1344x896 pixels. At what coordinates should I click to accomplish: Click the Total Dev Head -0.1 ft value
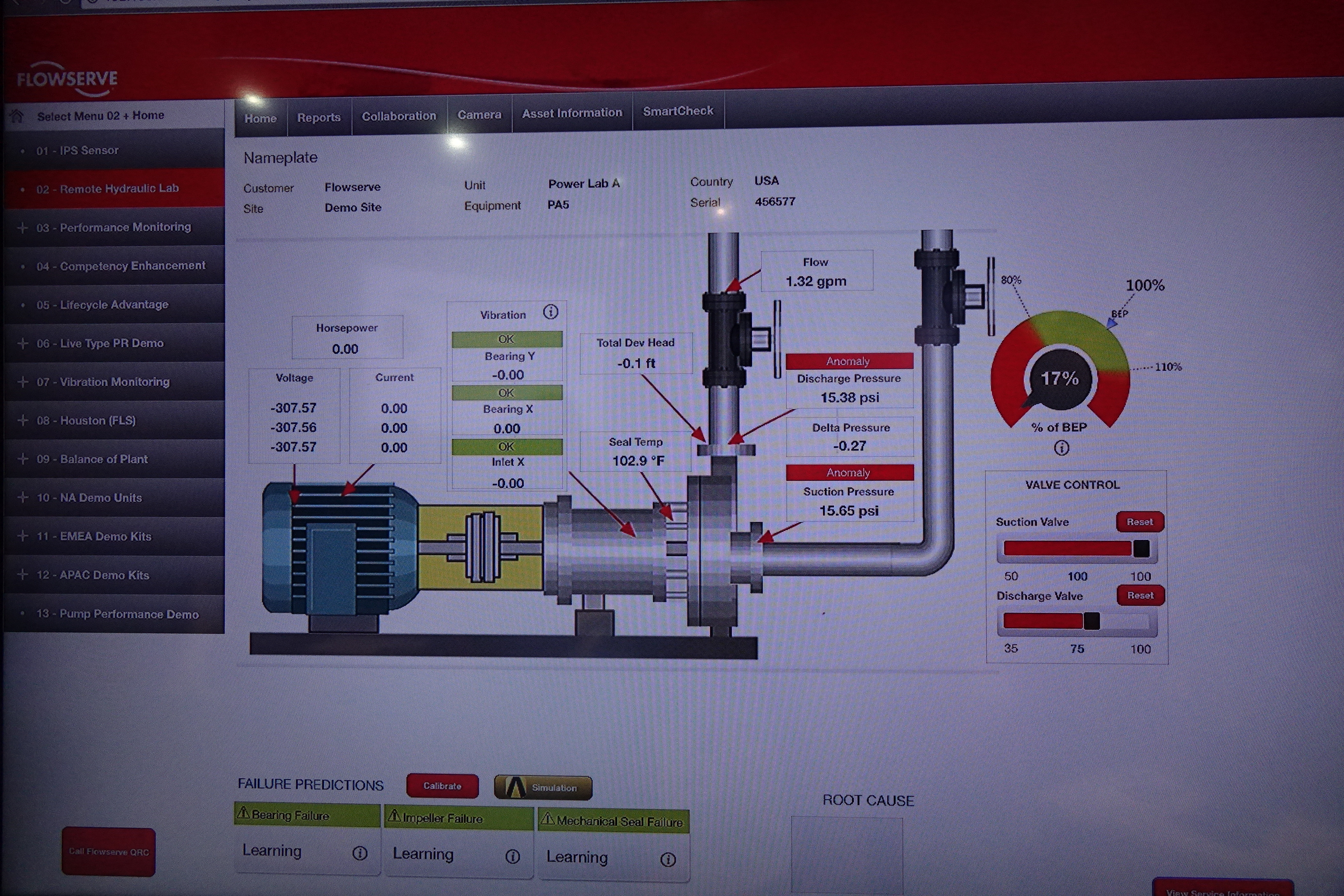[636, 363]
